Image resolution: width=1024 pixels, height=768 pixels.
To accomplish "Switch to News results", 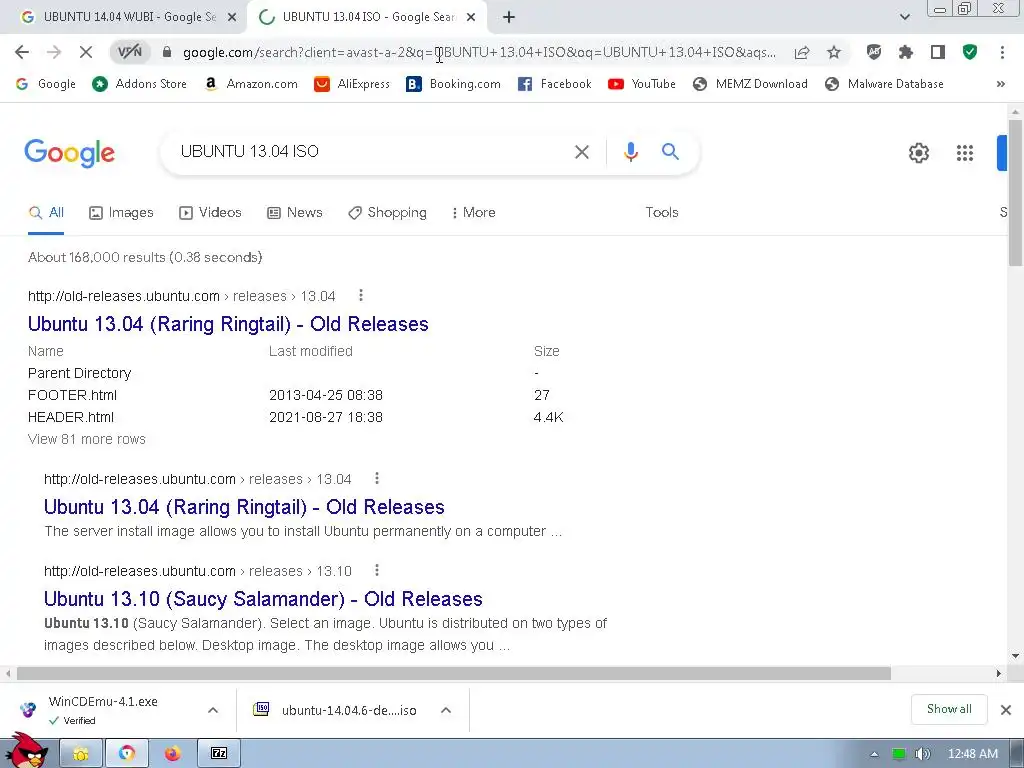I will 295,213.
